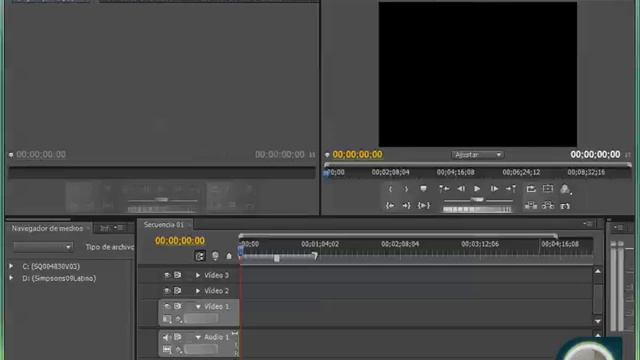Go to next marker in Program monitor

pyautogui.click(x=511, y=189)
